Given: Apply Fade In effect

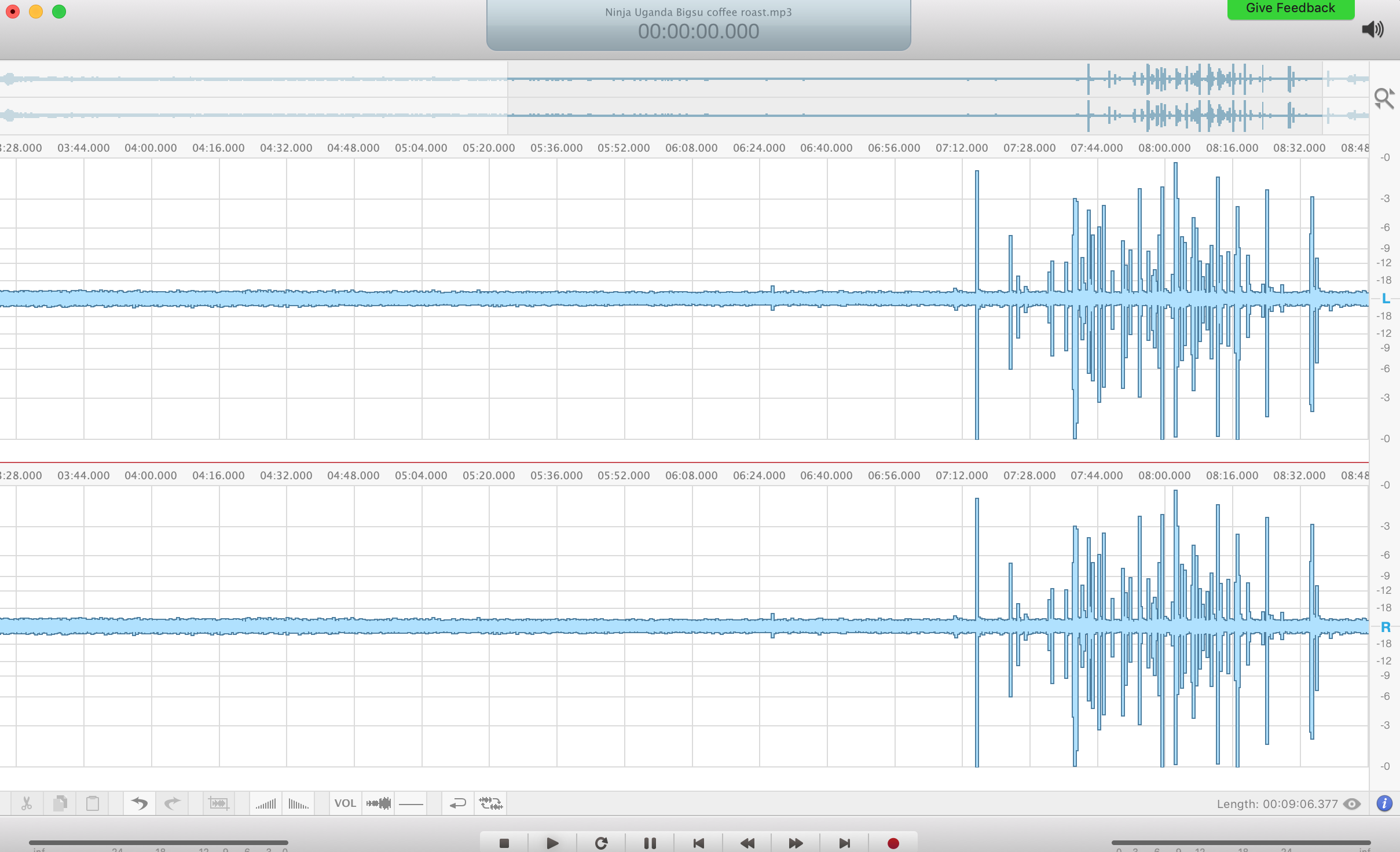Looking at the screenshot, I should point(266,803).
